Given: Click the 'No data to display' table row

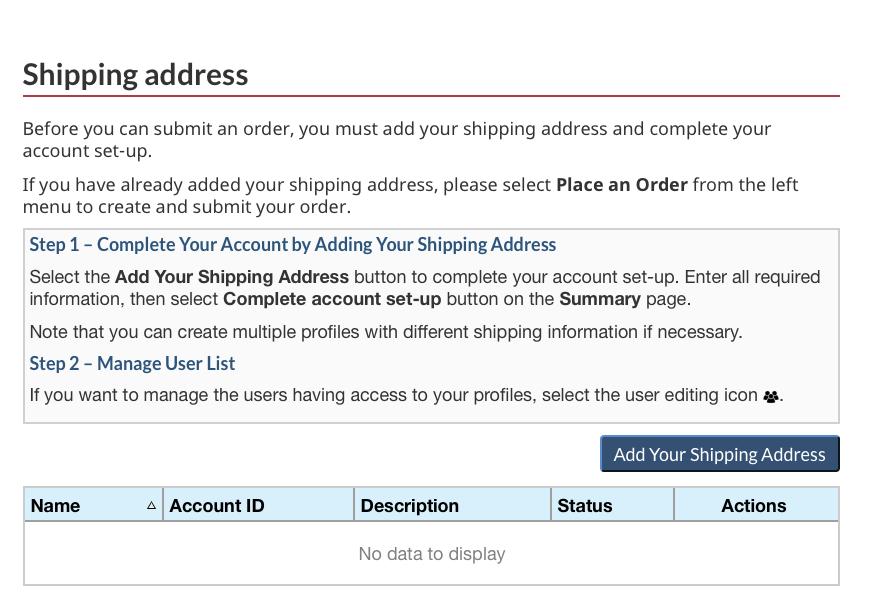Looking at the screenshot, I should 431,554.
